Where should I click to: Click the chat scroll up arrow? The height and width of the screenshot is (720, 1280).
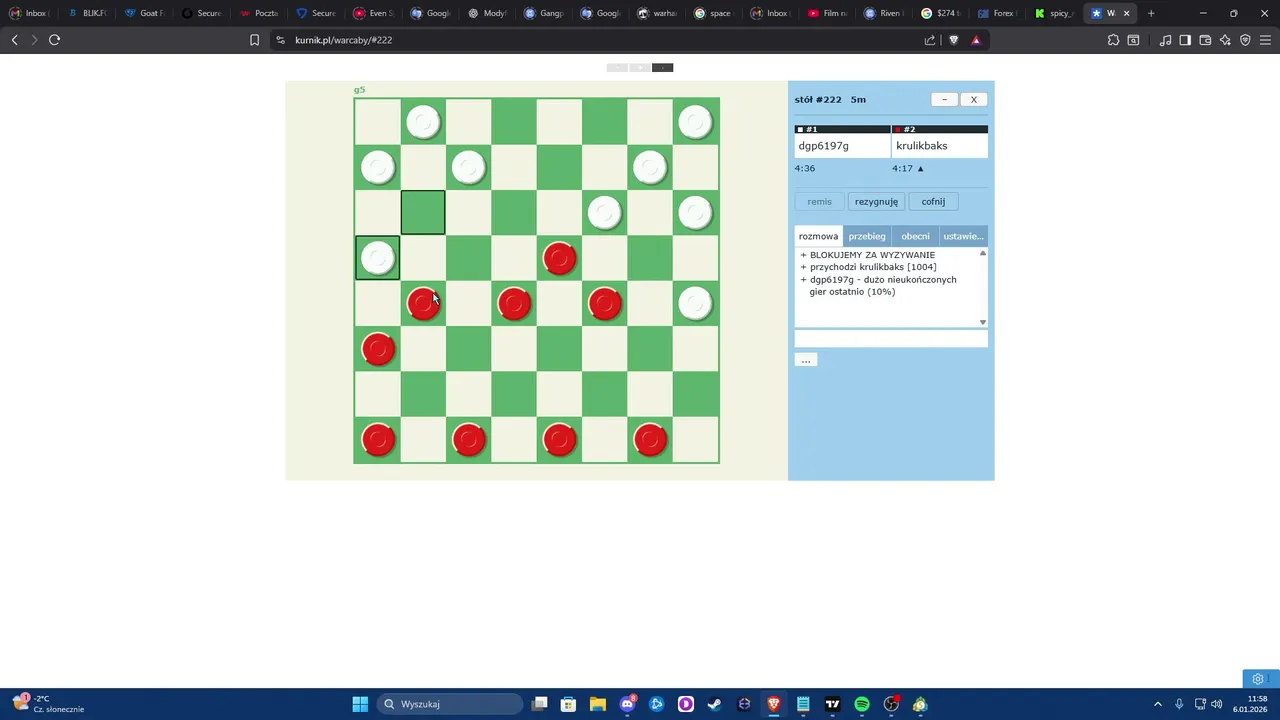coord(983,253)
